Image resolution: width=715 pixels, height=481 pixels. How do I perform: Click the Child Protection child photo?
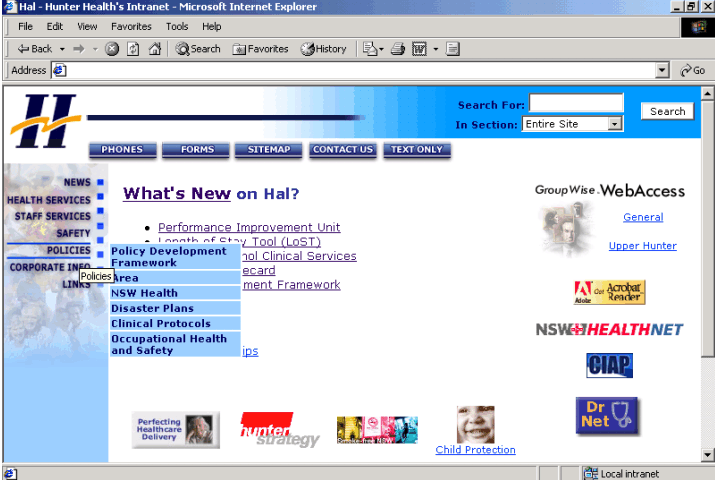[475, 424]
